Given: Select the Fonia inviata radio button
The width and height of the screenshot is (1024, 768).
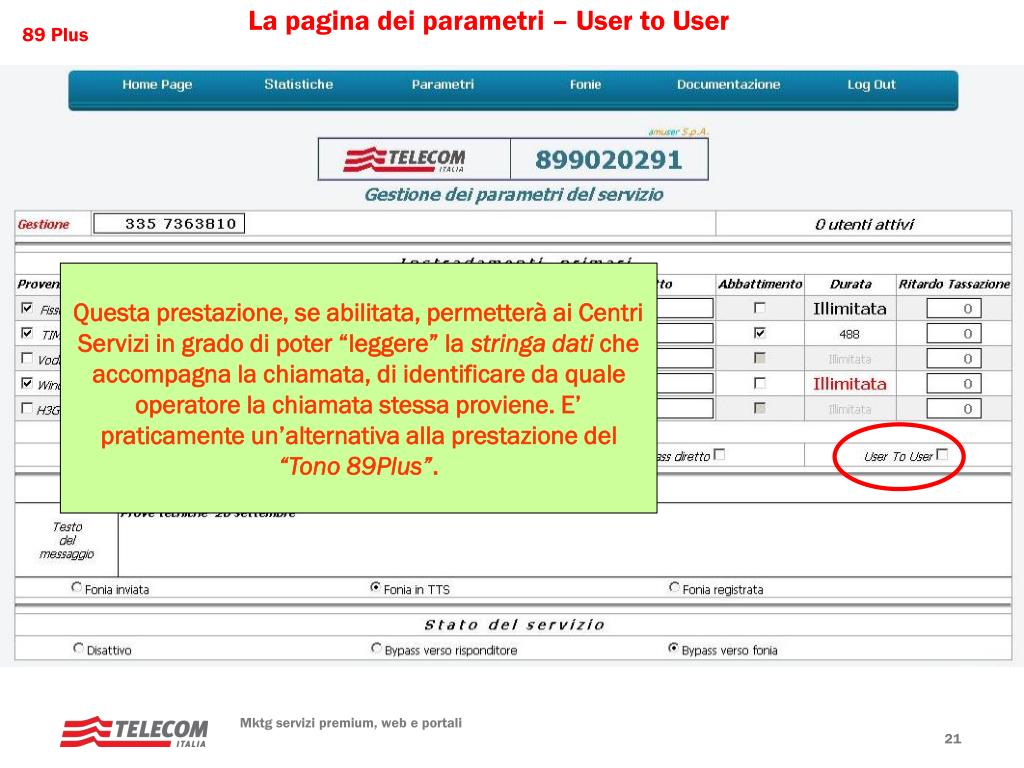Looking at the screenshot, I should 76,587.
